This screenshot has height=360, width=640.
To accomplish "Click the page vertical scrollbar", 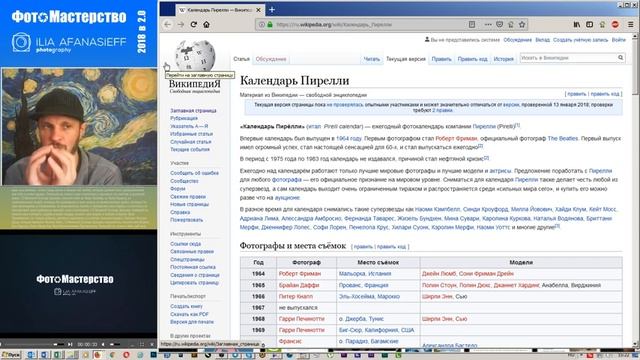I will (636, 190).
